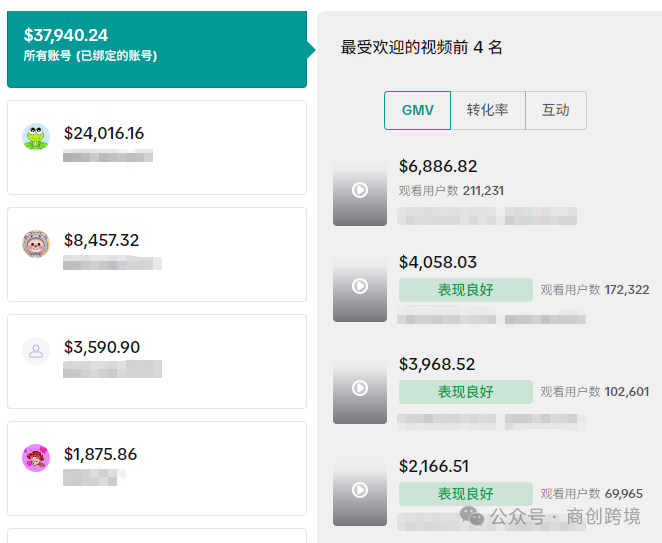Switch to the 互动 tab
The image size is (662, 543).
(x=555, y=110)
